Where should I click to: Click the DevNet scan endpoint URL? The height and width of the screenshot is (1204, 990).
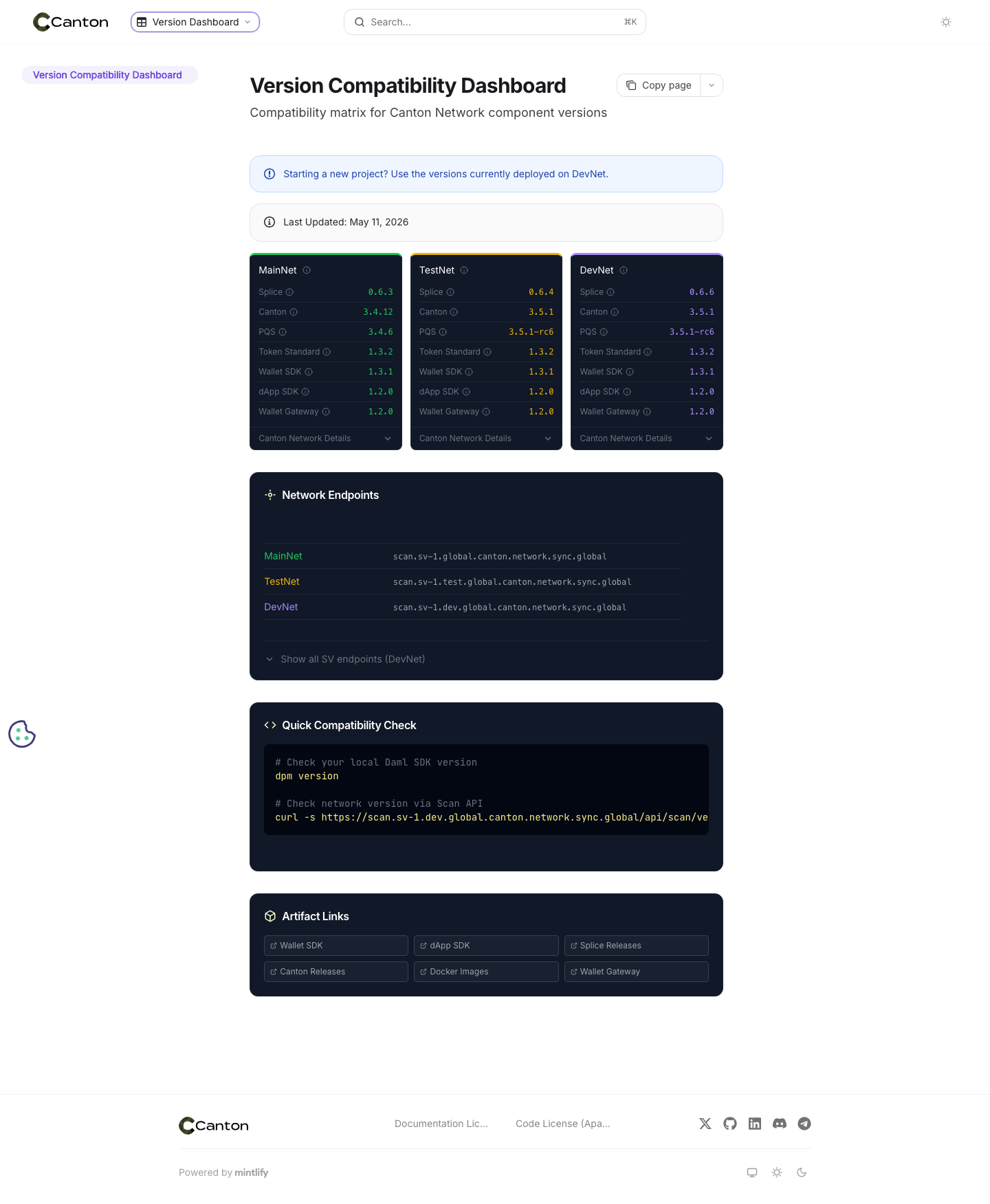click(x=509, y=607)
